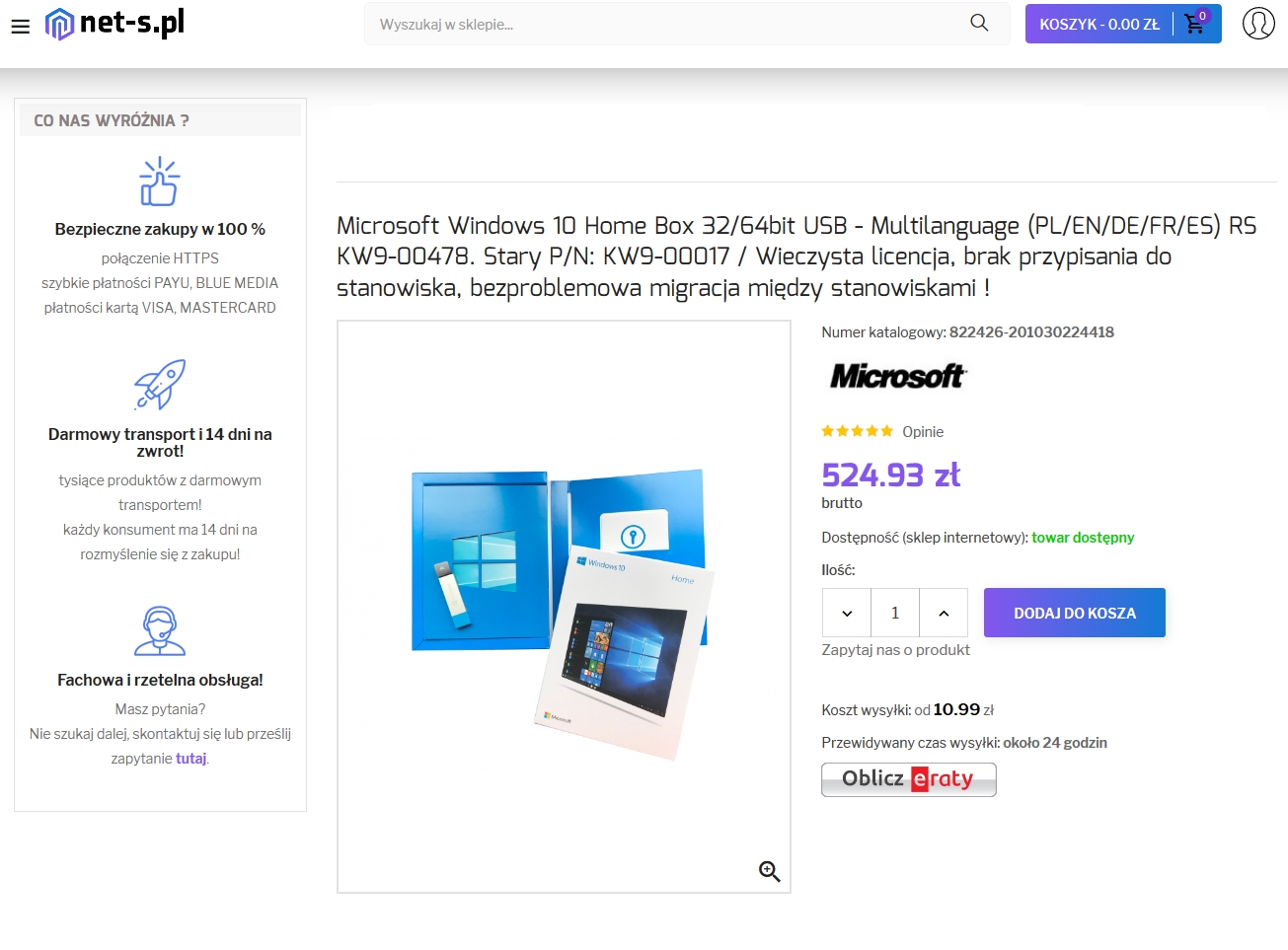The height and width of the screenshot is (950, 1288).
Task: Click the net-s.pl logo
Action: [x=114, y=24]
